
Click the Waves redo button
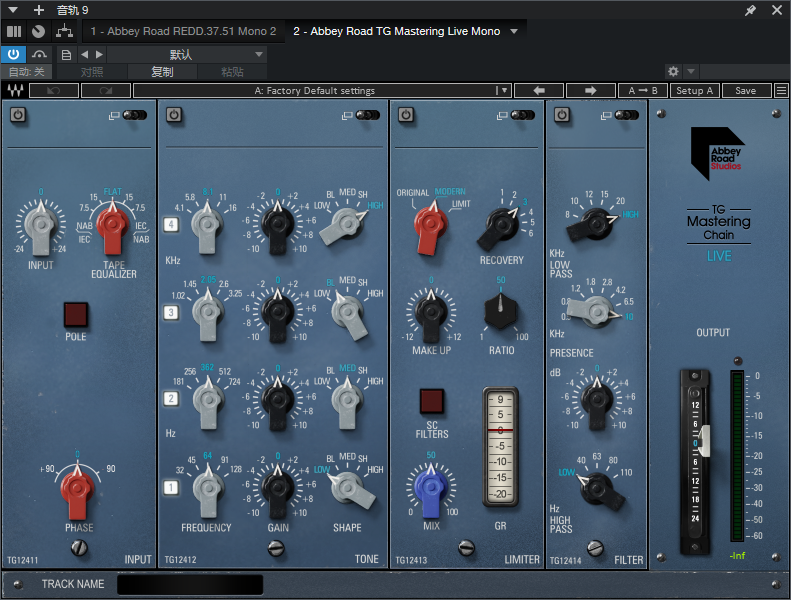click(x=105, y=91)
